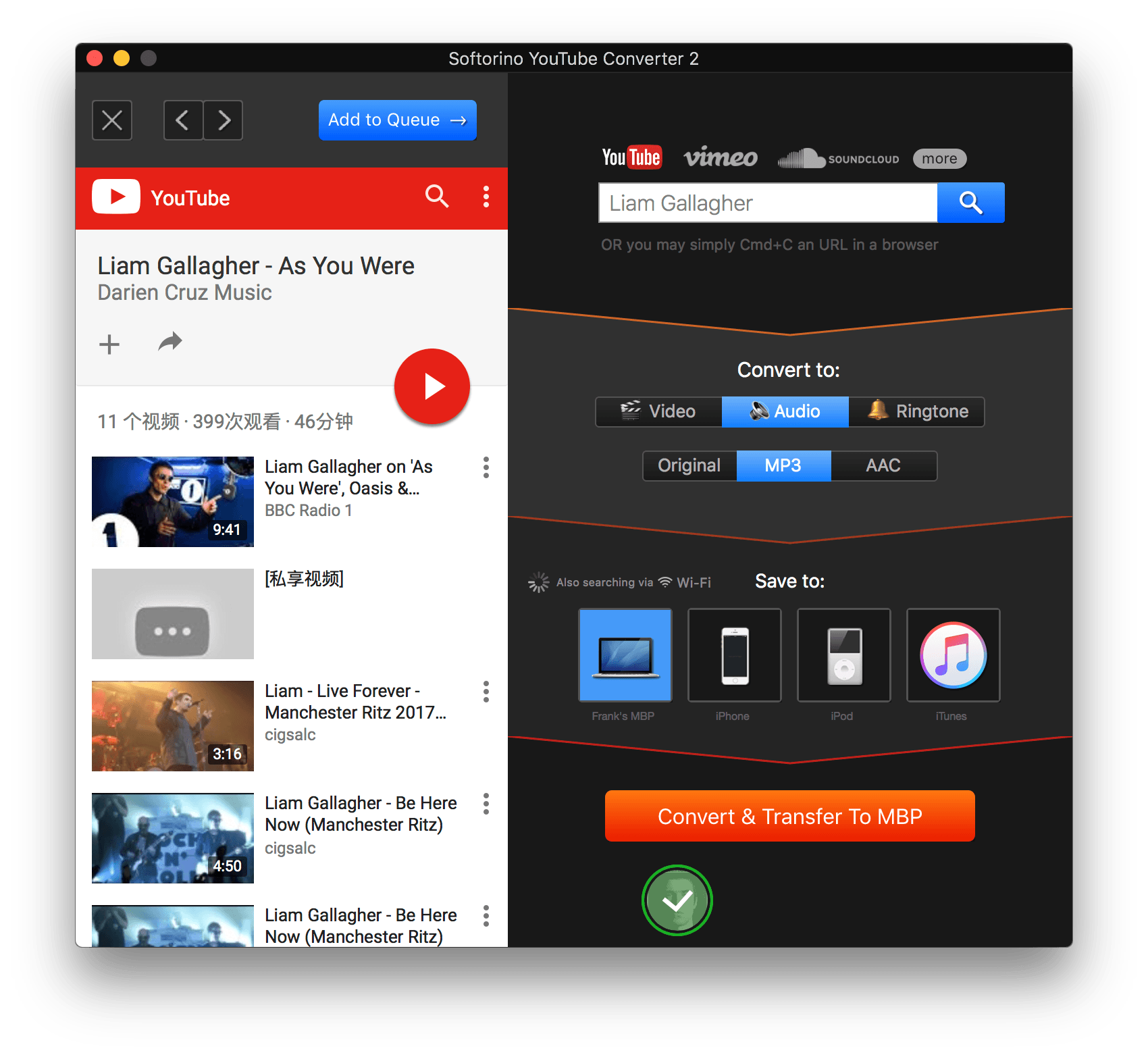Viewport: 1148px width, 1055px height.
Task: Share the playlist with the arrow icon
Action: [x=170, y=342]
